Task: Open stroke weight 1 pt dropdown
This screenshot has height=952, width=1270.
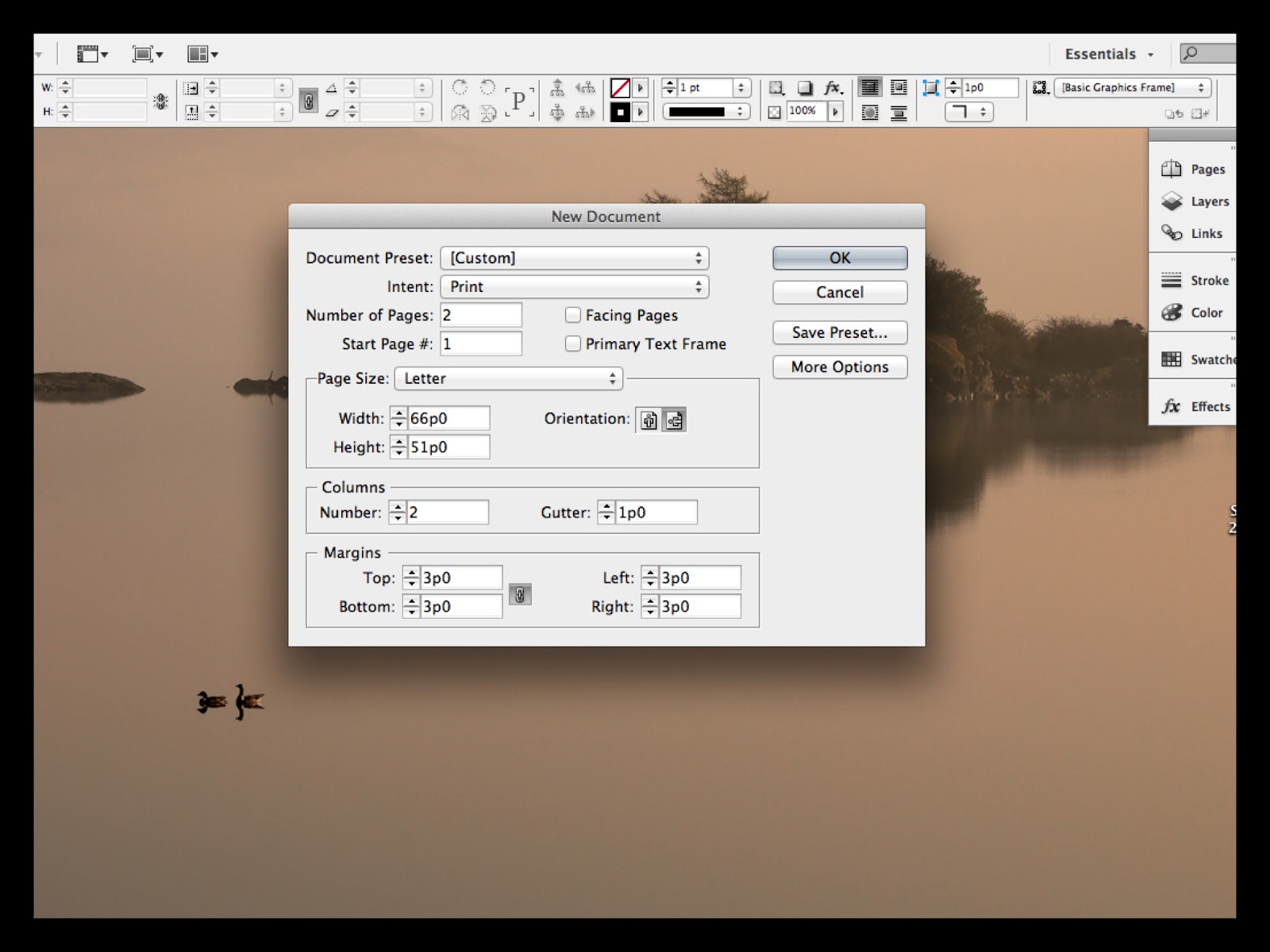Action: click(x=741, y=87)
